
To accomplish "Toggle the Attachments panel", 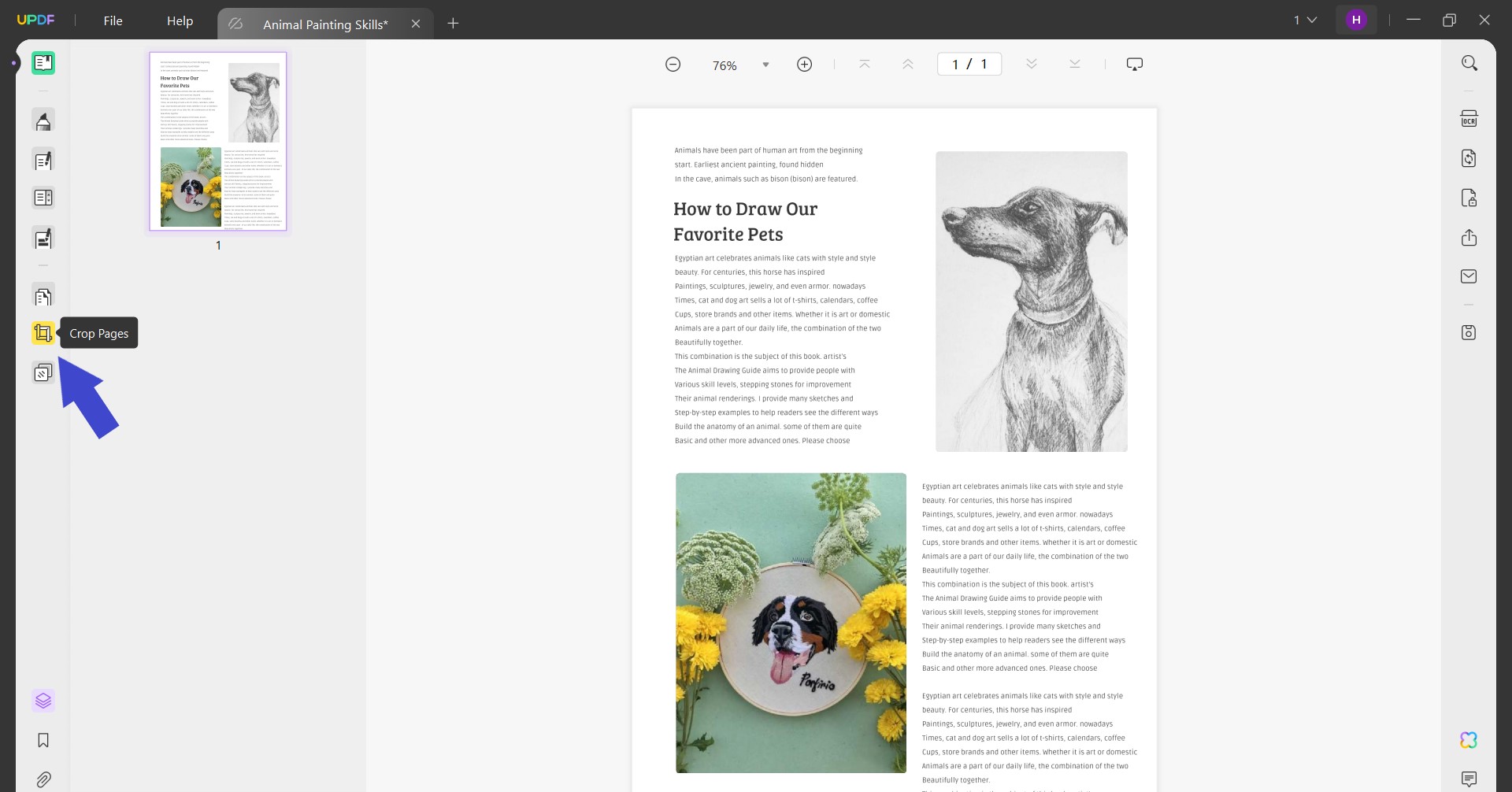I will (43, 779).
